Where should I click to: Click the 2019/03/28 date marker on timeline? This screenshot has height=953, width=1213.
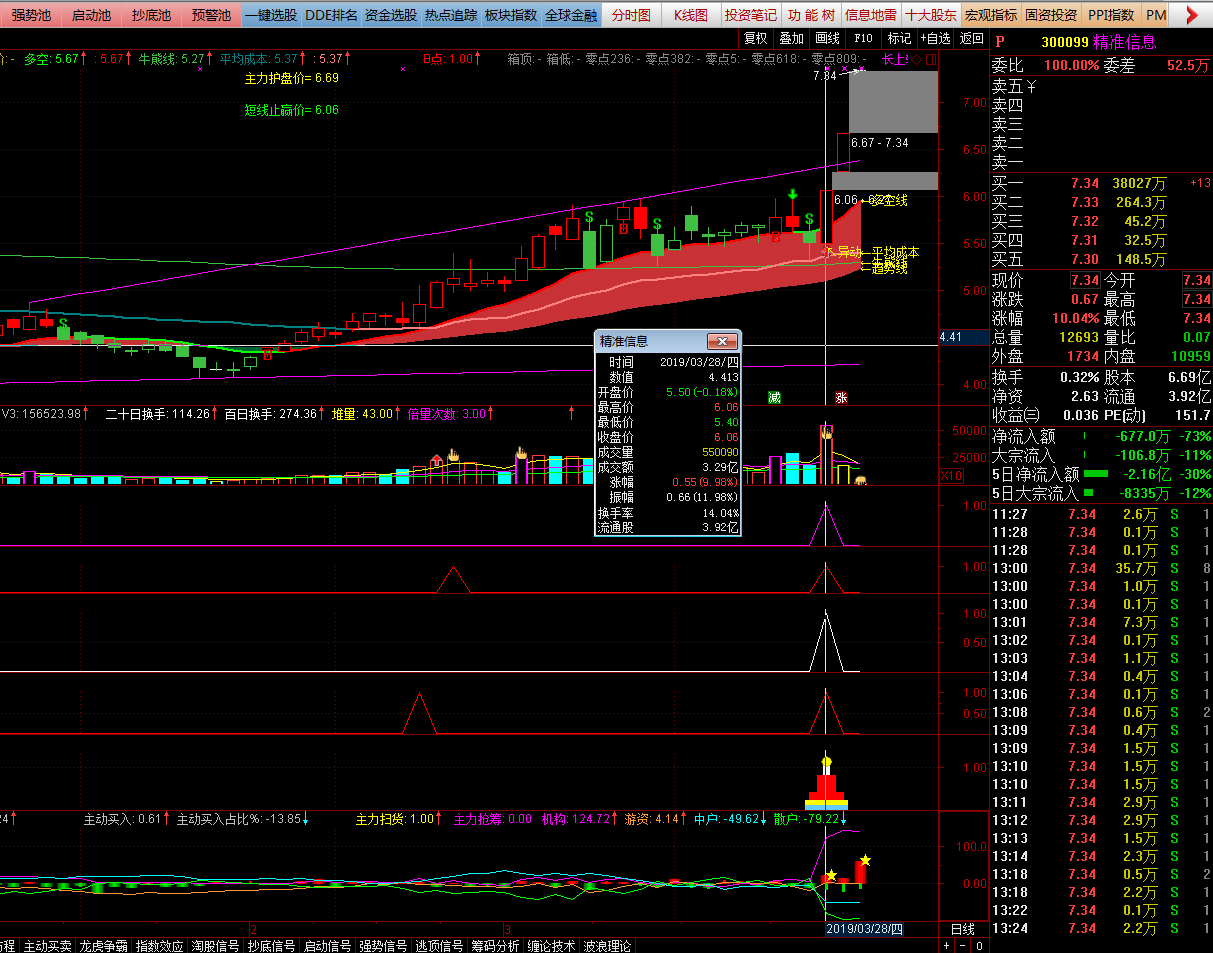coord(863,929)
